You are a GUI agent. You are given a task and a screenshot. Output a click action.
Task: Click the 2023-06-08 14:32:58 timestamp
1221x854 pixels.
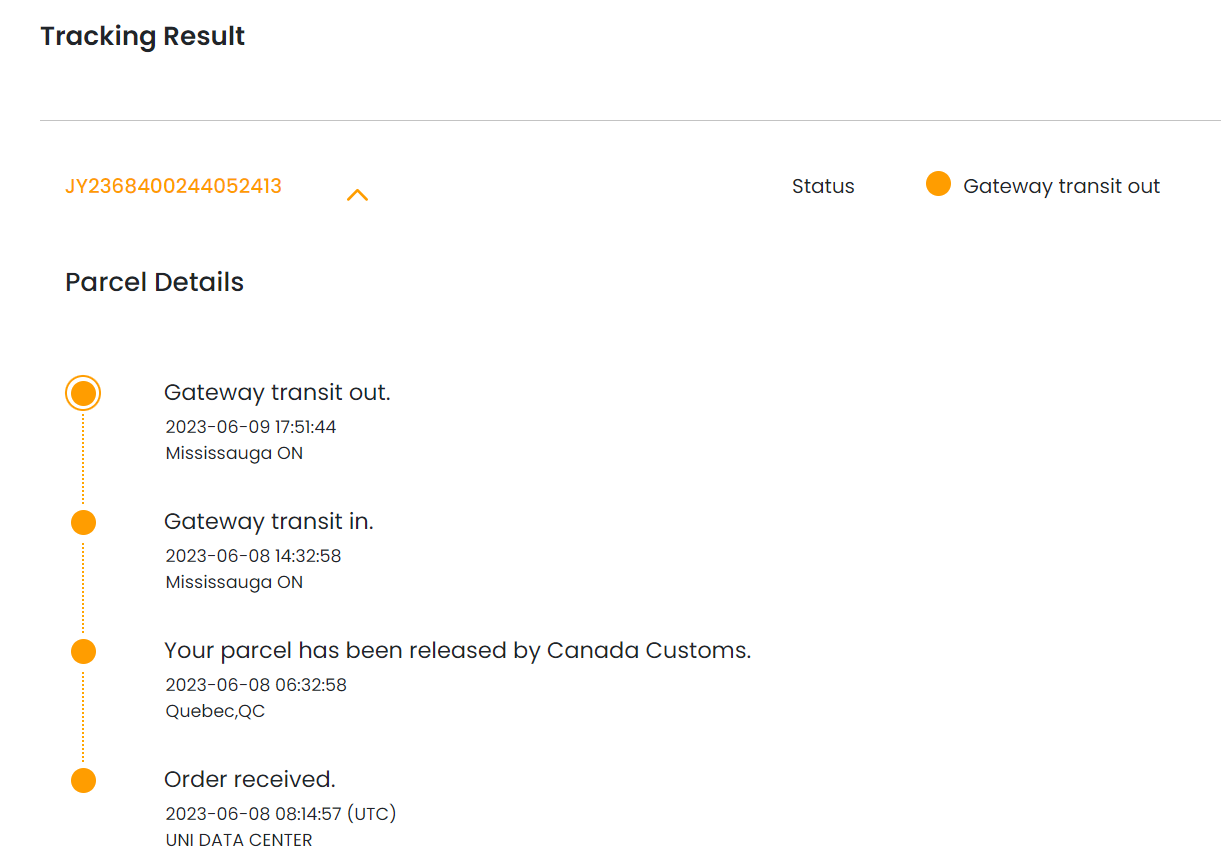[x=253, y=556]
